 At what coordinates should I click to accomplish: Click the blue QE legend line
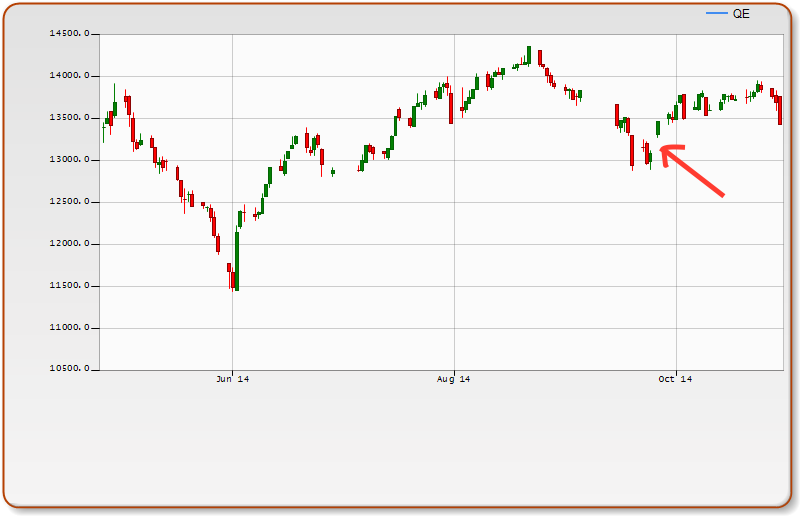(717, 13)
